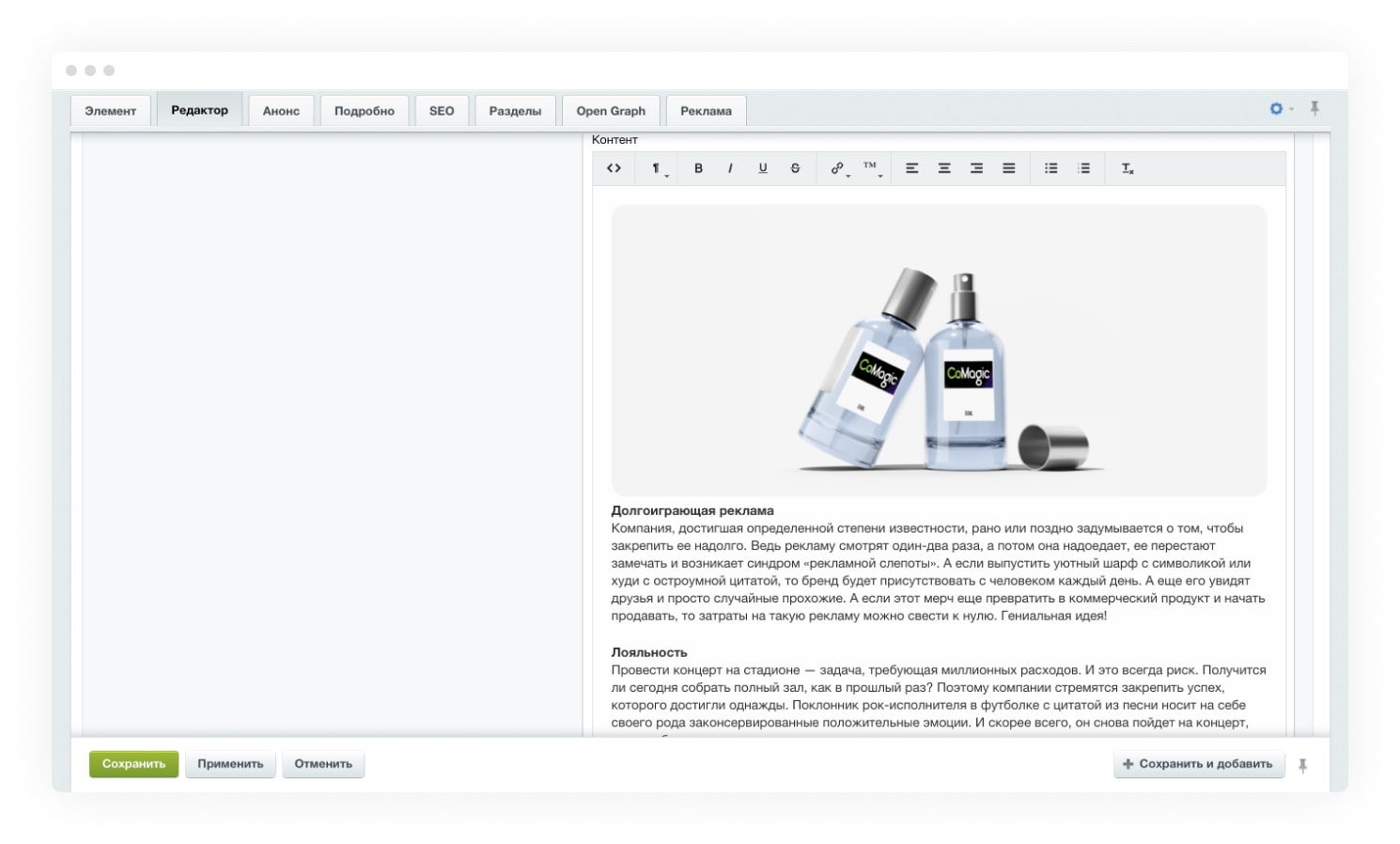Apply strikethrough formatting

[x=795, y=168]
